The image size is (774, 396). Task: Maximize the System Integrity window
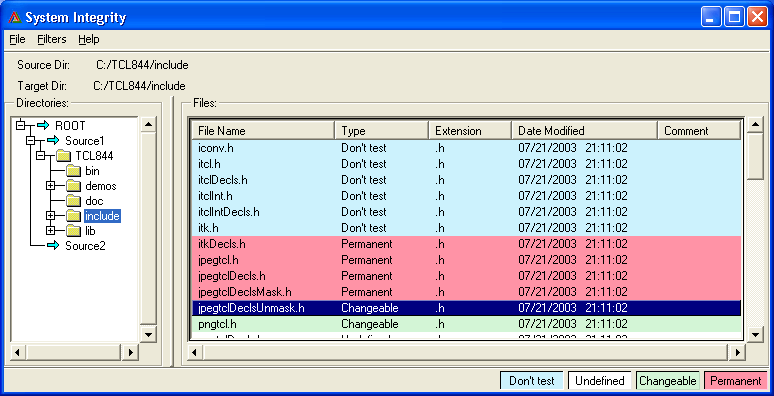pyautogui.click(x=734, y=18)
